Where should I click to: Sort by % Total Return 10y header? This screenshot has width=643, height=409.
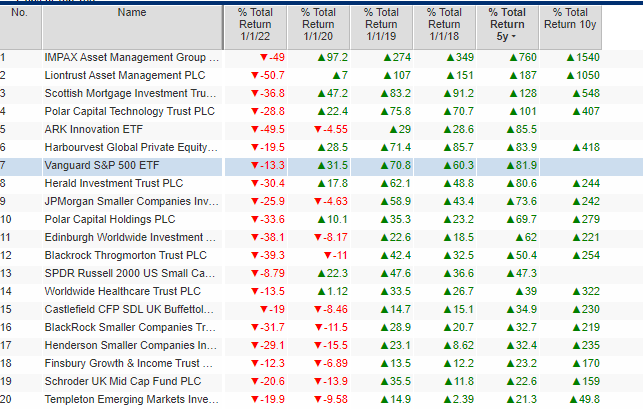(x=570, y=27)
